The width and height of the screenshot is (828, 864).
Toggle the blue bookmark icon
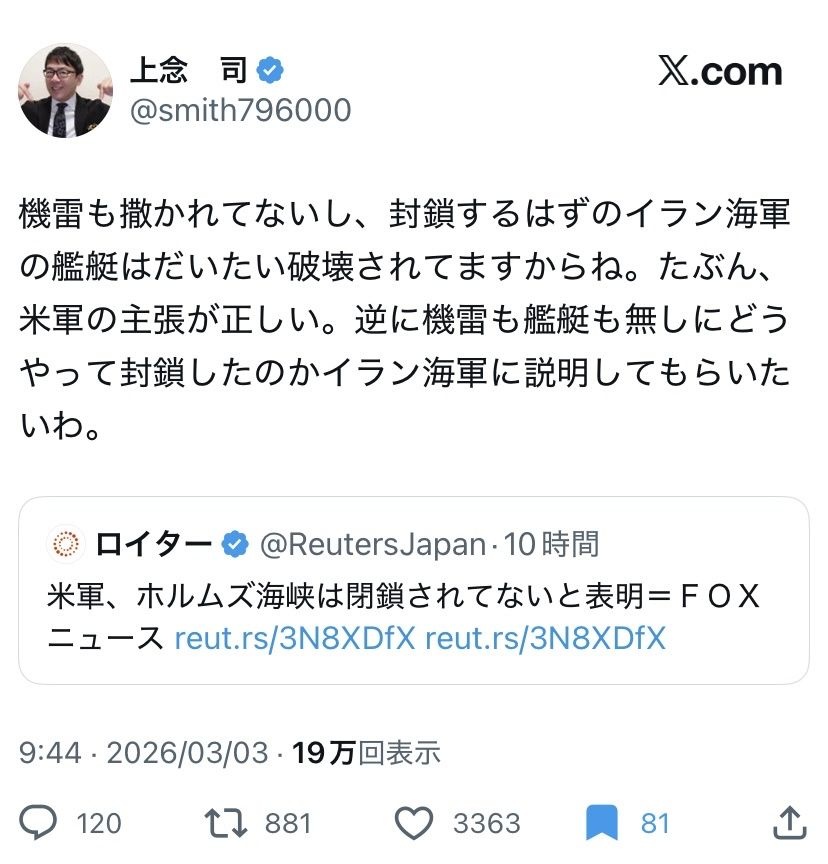(601, 822)
